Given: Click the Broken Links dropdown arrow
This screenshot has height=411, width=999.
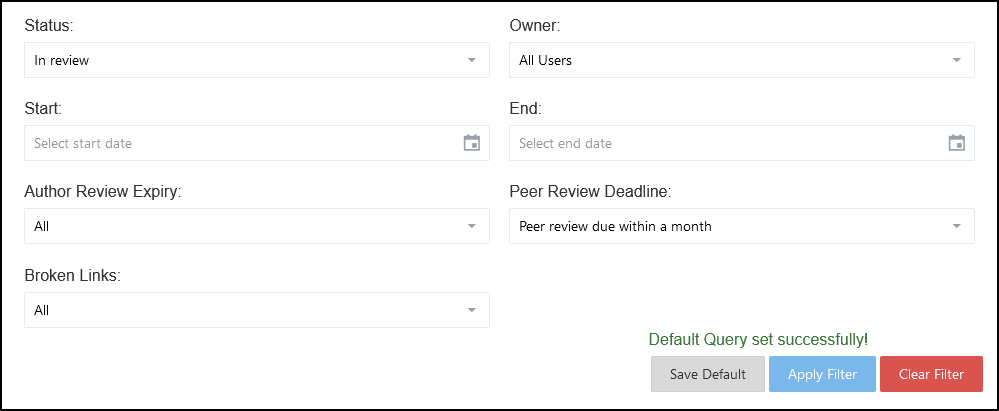Looking at the screenshot, I should (472, 310).
